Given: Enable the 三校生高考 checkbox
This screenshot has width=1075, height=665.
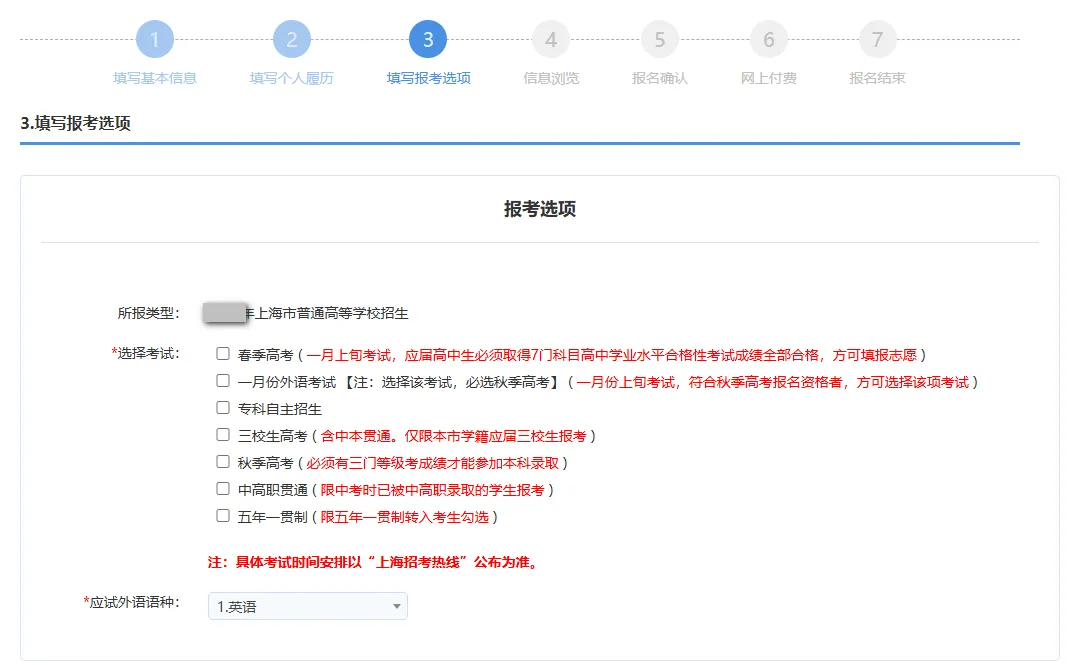Looking at the screenshot, I should pyautogui.click(x=223, y=435).
